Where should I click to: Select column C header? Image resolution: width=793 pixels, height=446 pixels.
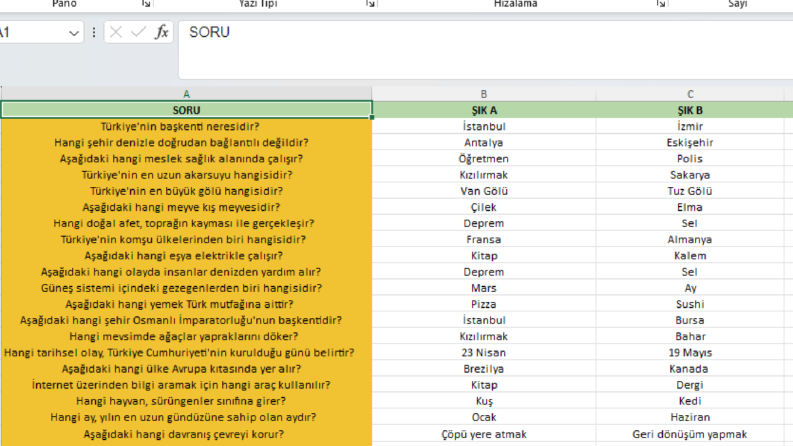(x=690, y=94)
